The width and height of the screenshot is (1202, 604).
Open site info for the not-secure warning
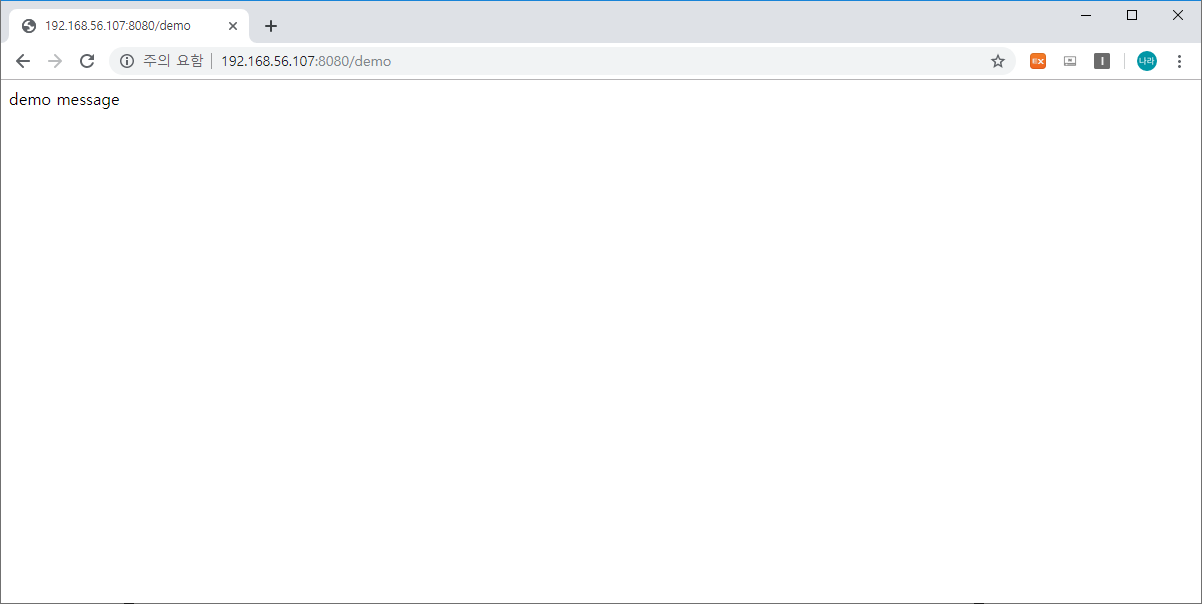pos(127,61)
